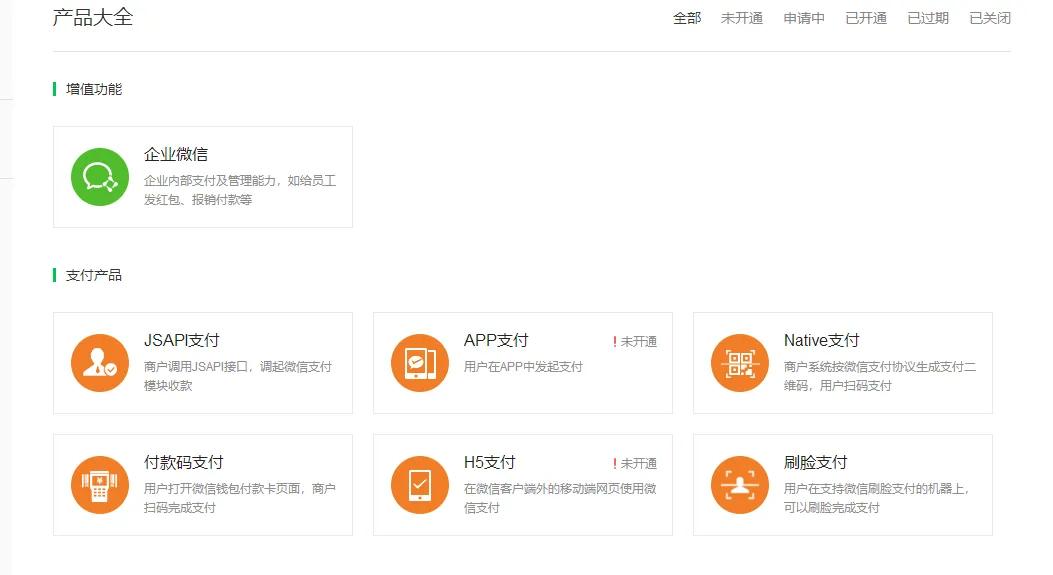
Task: Open the Native支付 product title
Action: [x=821, y=341]
